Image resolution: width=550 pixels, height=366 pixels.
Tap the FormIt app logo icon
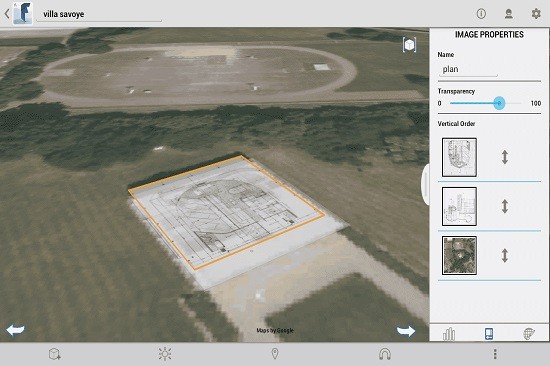pos(23,13)
